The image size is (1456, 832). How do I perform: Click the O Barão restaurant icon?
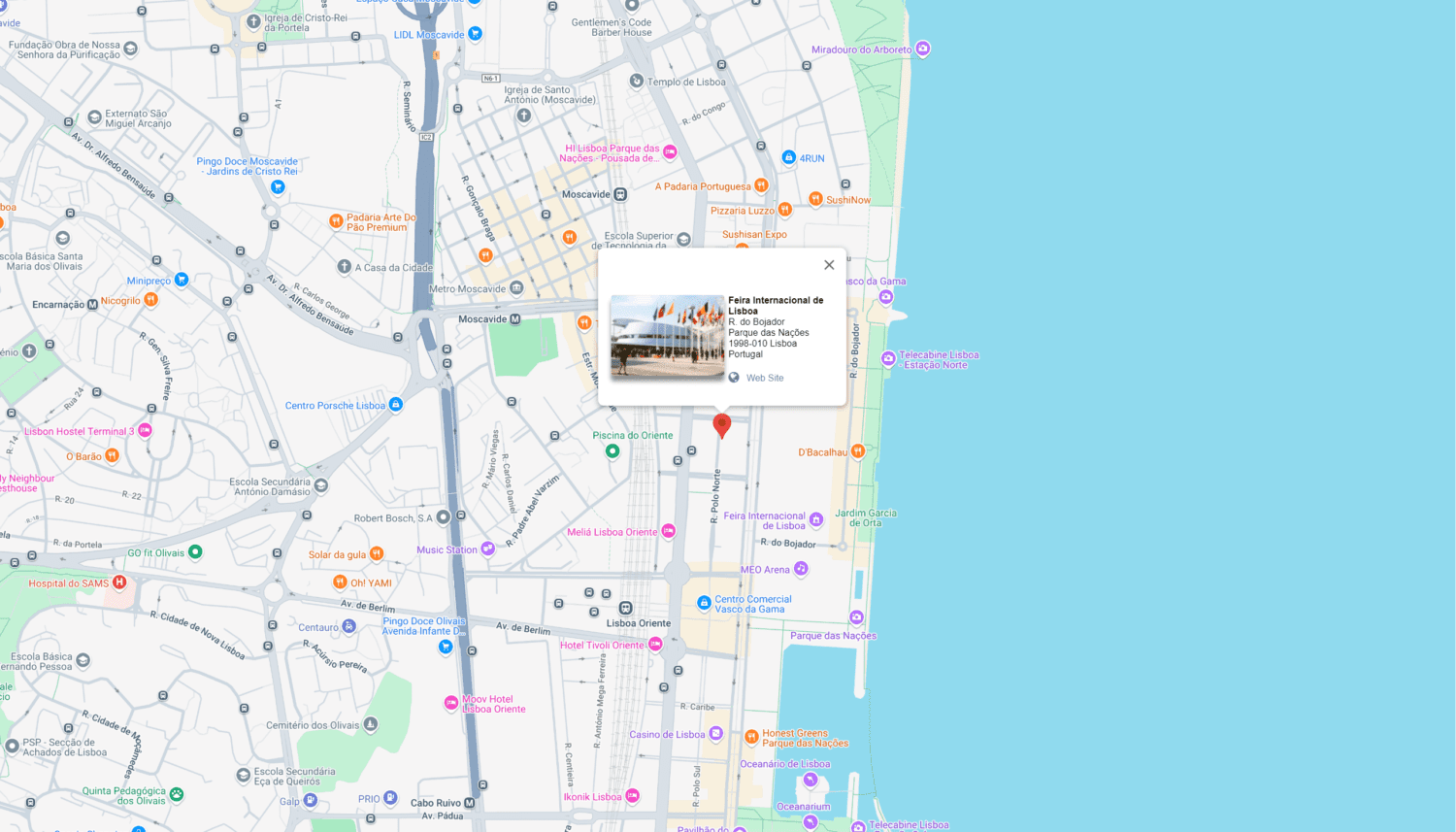point(112,455)
